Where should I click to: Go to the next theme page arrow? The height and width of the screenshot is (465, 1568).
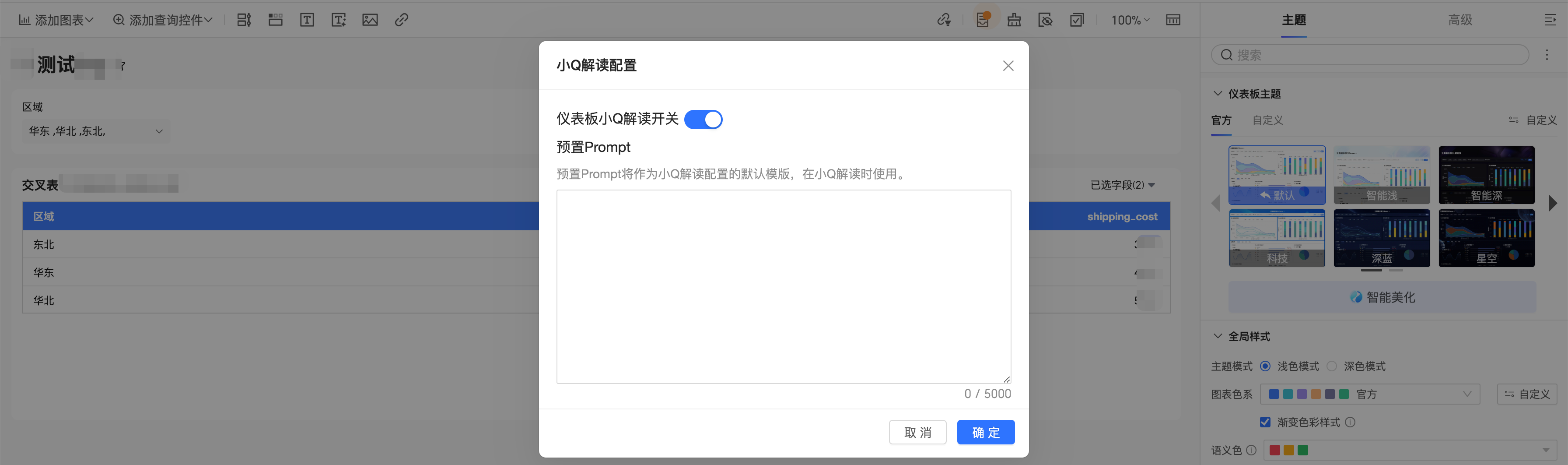tap(1553, 204)
